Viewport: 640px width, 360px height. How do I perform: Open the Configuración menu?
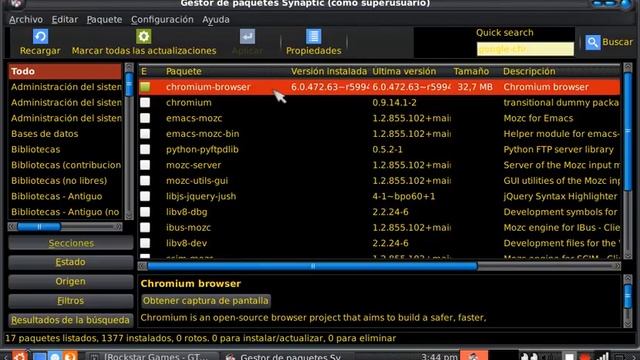point(162,20)
